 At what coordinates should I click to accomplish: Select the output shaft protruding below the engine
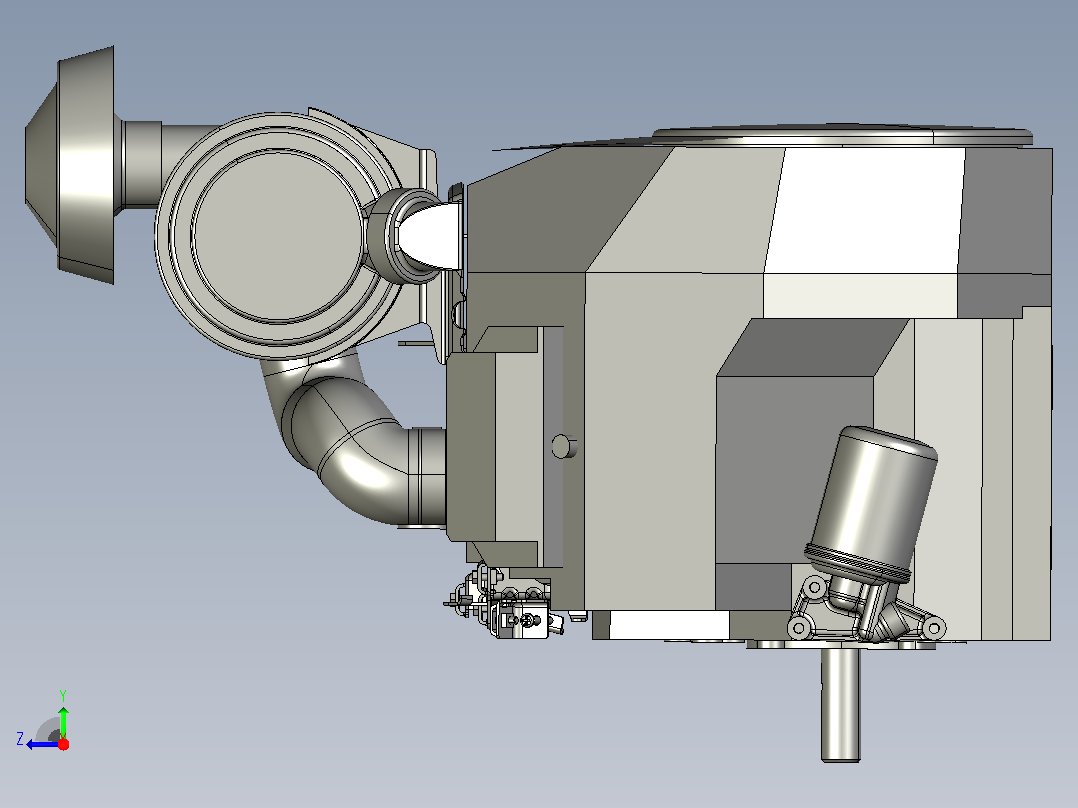point(840,704)
